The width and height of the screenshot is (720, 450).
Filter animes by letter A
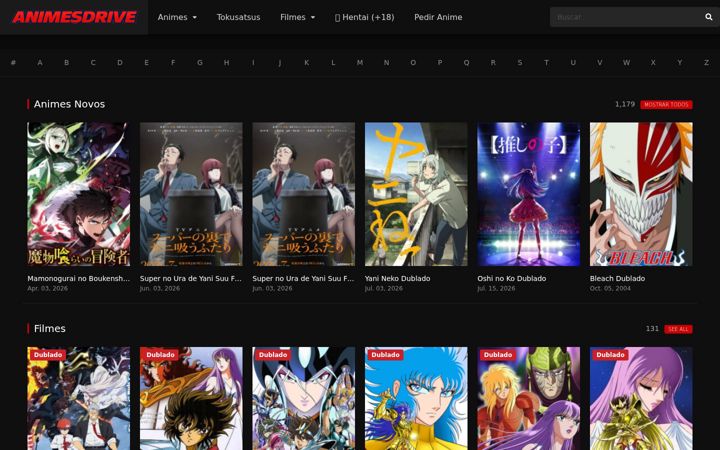pyautogui.click(x=40, y=62)
